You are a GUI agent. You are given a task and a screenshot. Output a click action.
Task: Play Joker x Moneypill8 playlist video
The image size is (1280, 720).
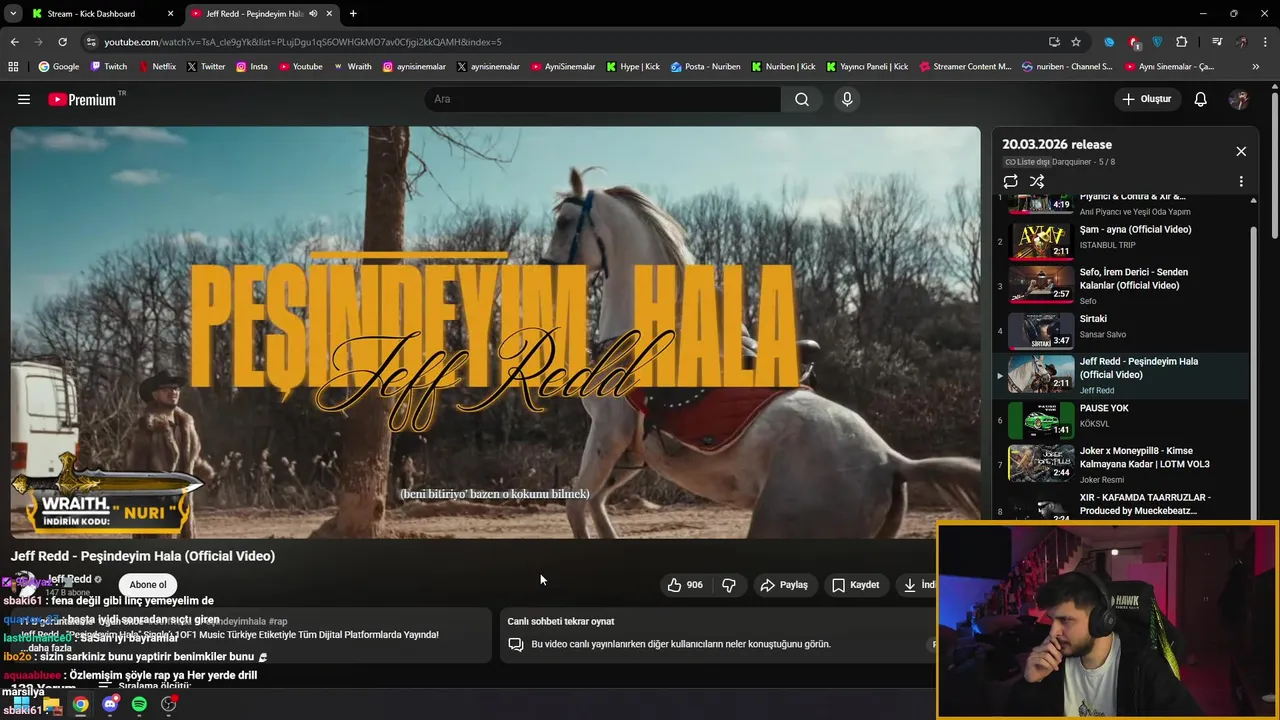pos(1122,464)
